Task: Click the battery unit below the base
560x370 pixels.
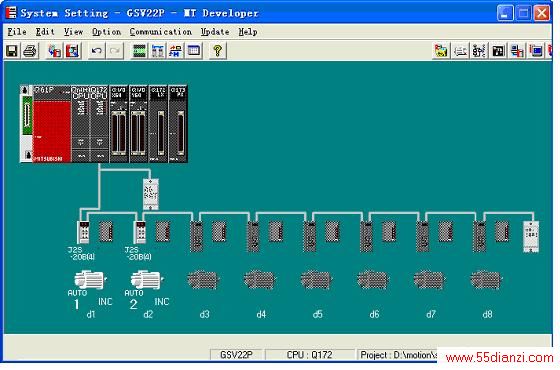Action: (150, 194)
